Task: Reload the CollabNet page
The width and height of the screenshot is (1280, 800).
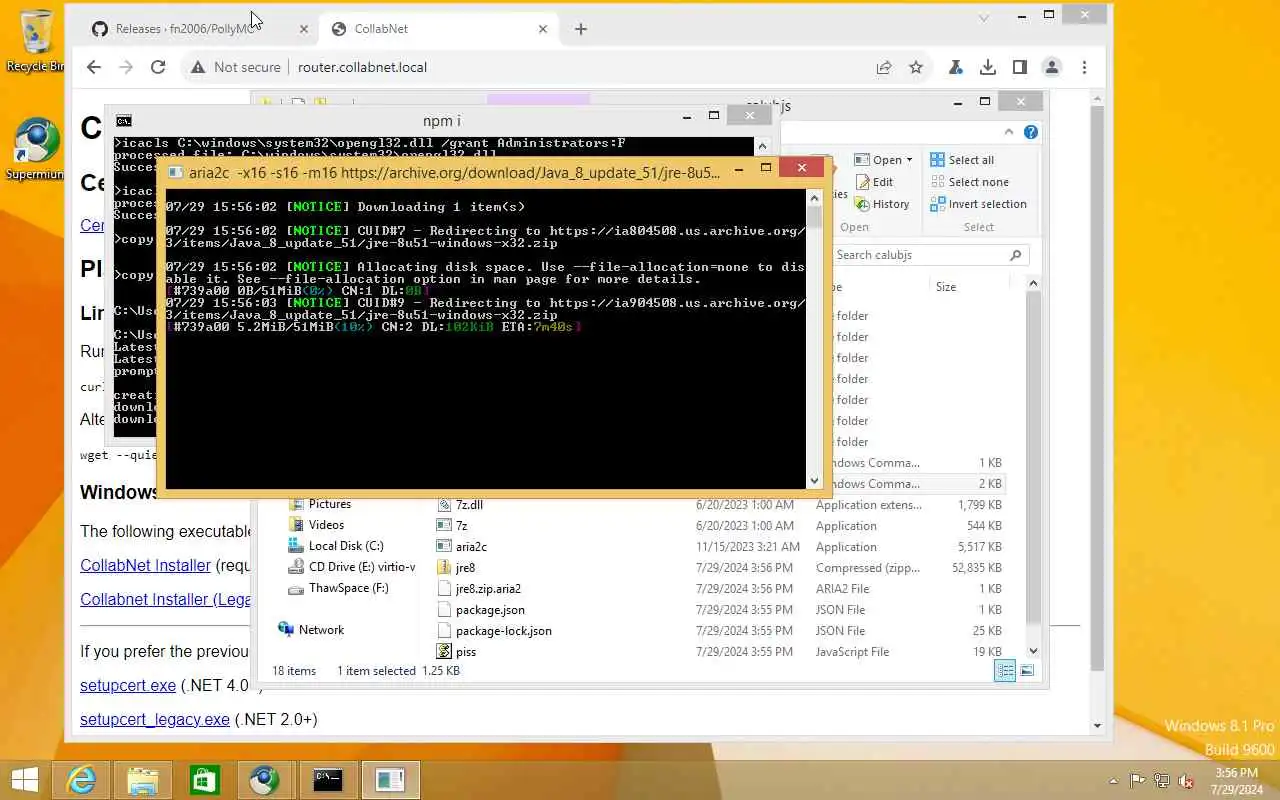Action: pyautogui.click(x=157, y=67)
